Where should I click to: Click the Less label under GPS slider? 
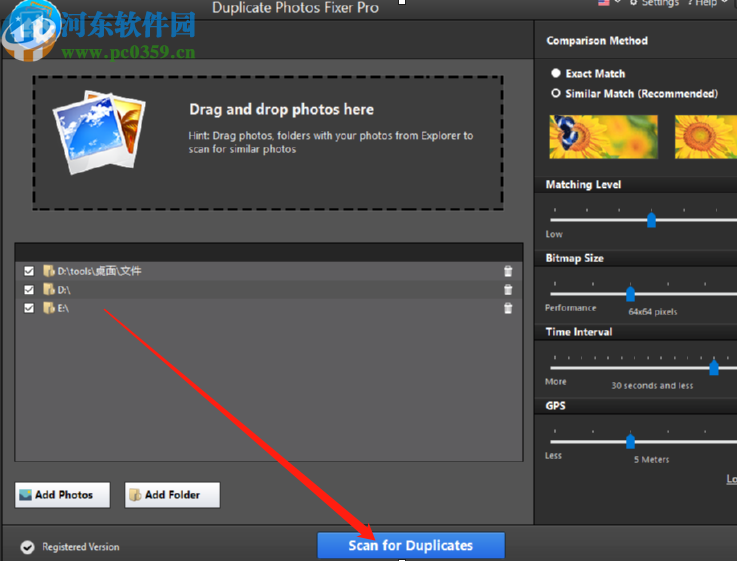pyautogui.click(x=553, y=455)
